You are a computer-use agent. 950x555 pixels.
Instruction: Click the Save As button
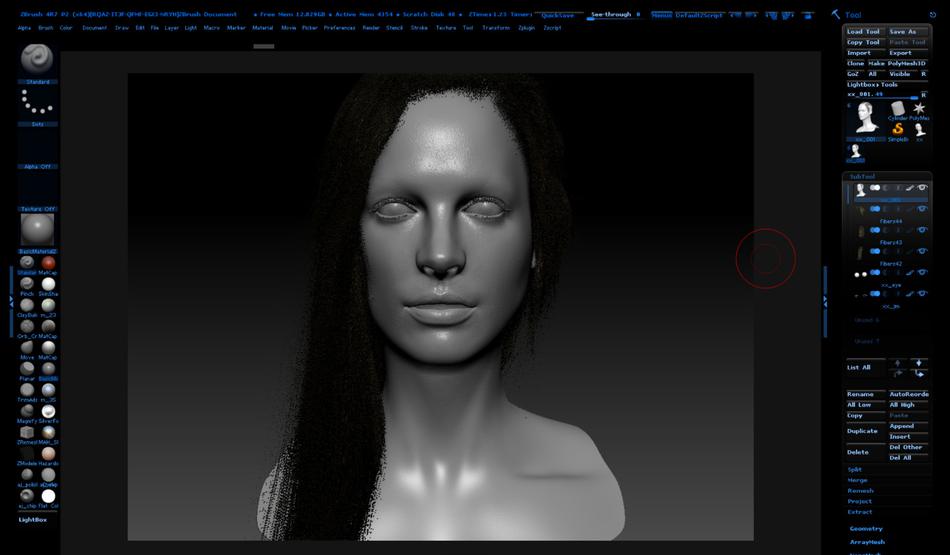click(908, 32)
